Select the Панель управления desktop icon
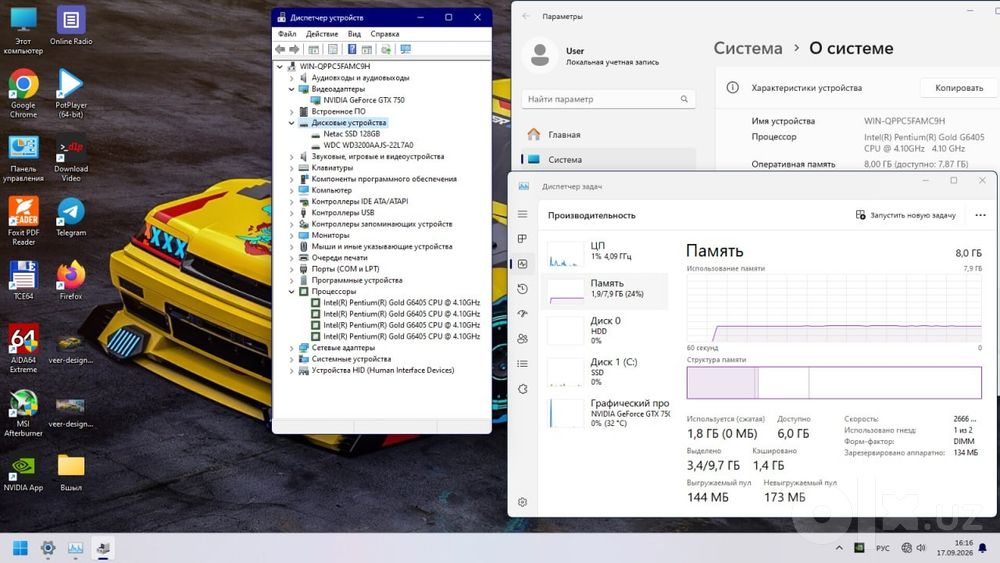 (24, 158)
